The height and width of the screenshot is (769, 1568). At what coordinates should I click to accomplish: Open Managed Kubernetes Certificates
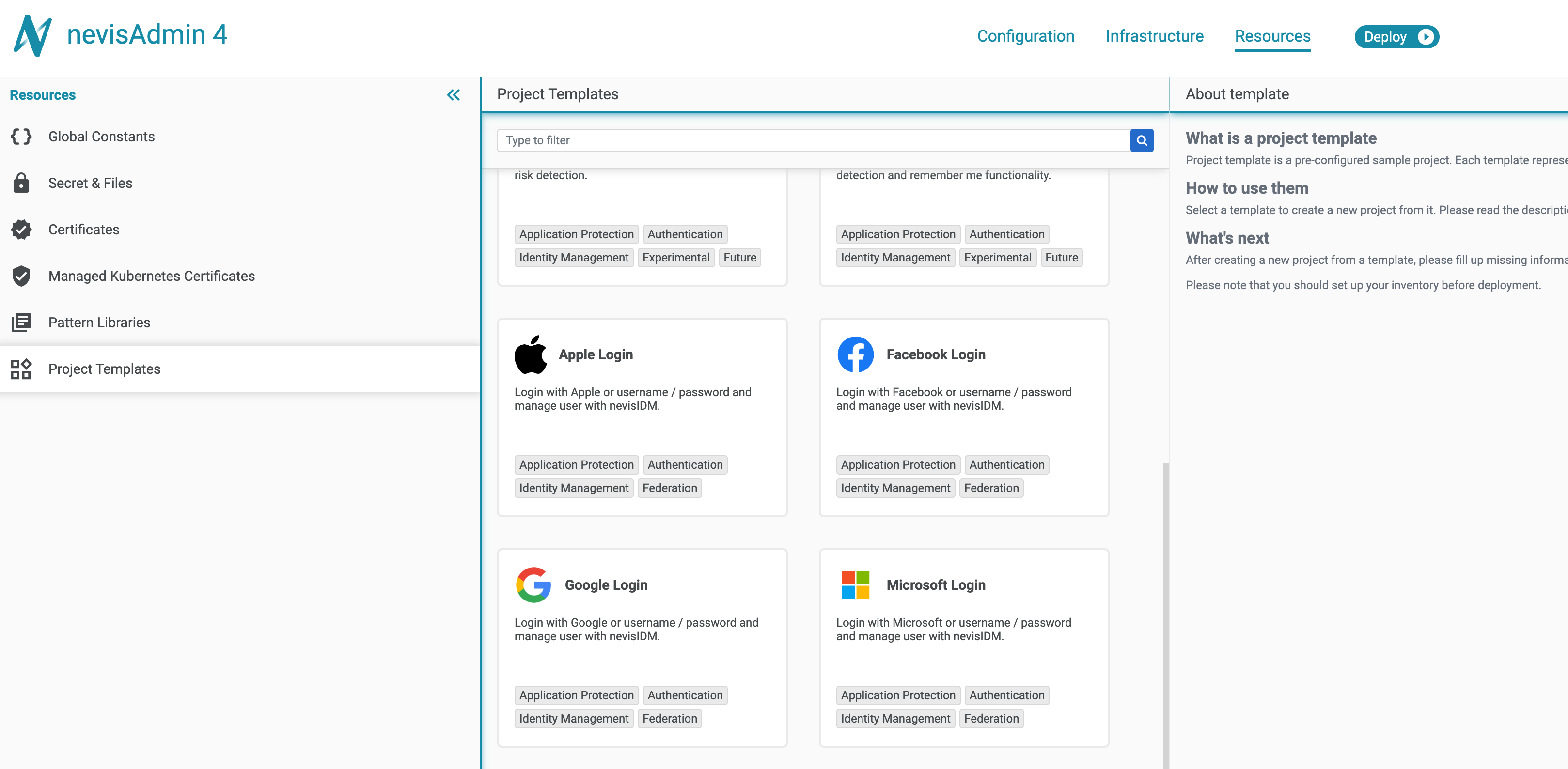[x=240, y=276]
